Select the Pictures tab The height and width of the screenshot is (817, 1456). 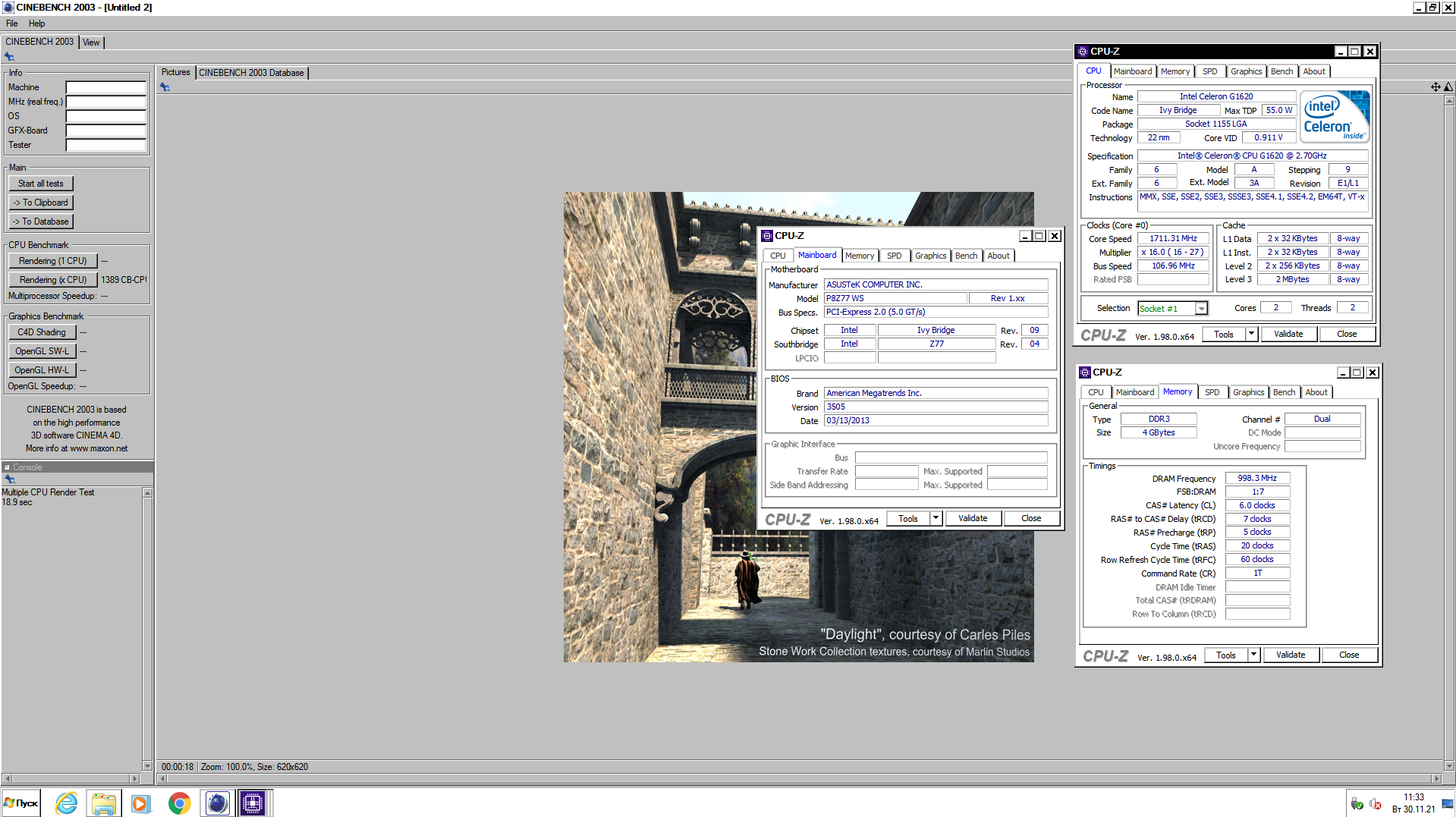click(176, 72)
